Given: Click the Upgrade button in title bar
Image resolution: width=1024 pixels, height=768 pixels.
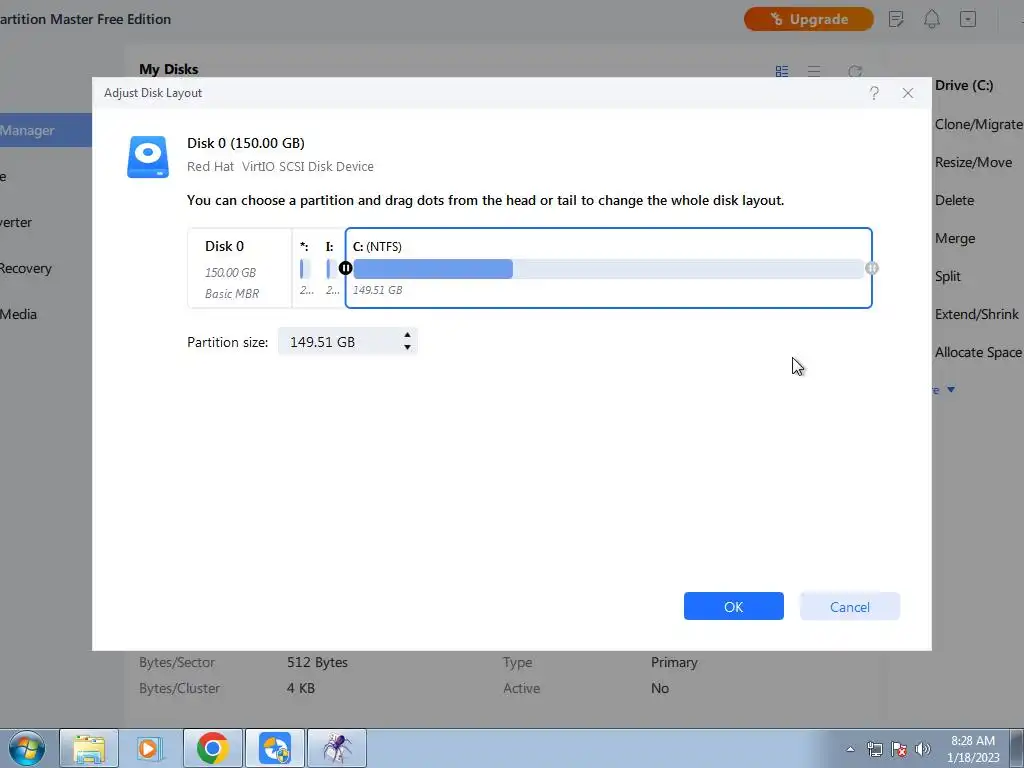Looking at the screenshot, I should (808, 19).
